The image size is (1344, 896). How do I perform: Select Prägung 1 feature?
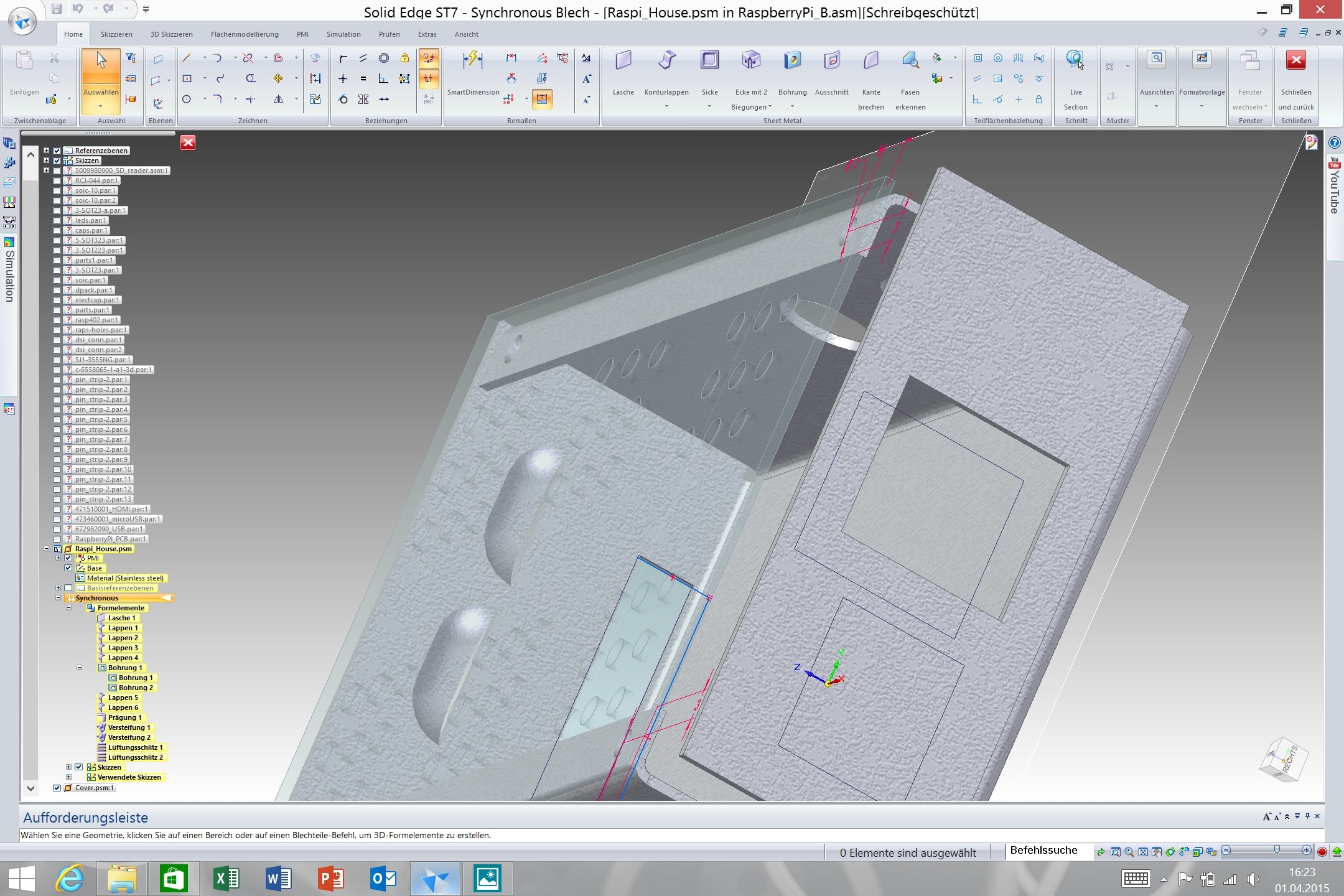pos(124,717)
